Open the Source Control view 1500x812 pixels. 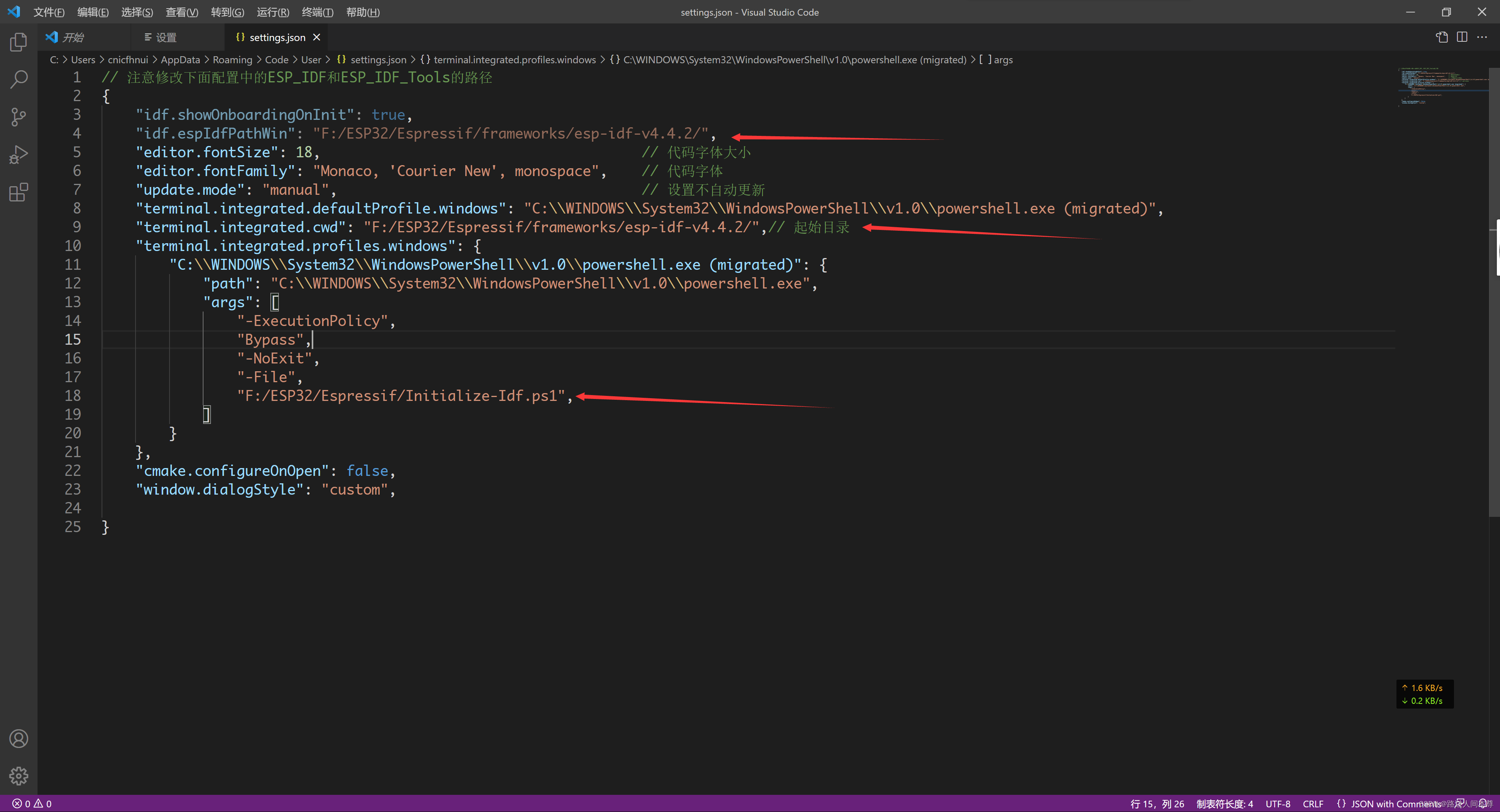click(x=19, y=116)
